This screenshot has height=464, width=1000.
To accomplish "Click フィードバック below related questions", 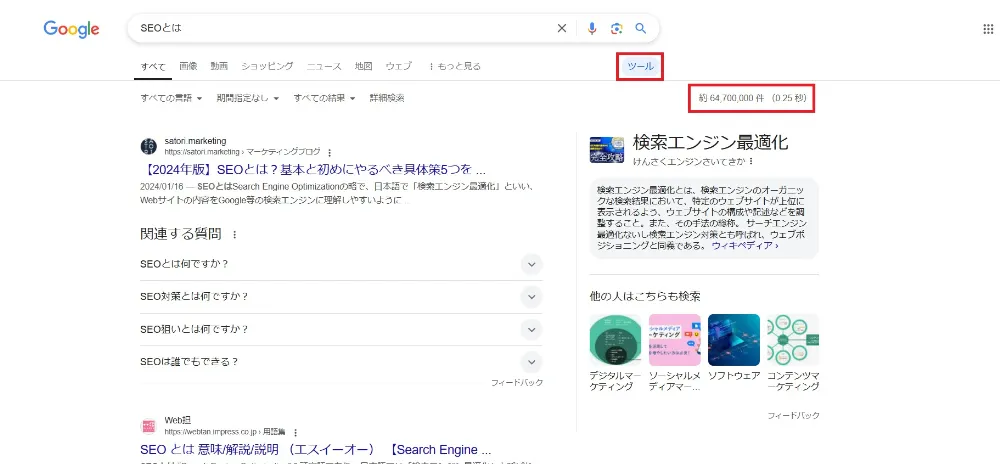I will point(517,382).
